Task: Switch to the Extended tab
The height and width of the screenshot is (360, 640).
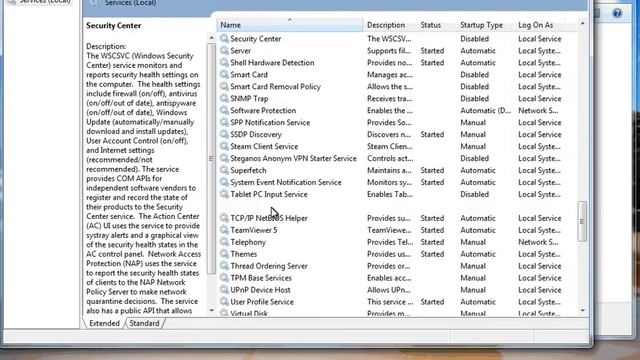Action: [104, 323]
